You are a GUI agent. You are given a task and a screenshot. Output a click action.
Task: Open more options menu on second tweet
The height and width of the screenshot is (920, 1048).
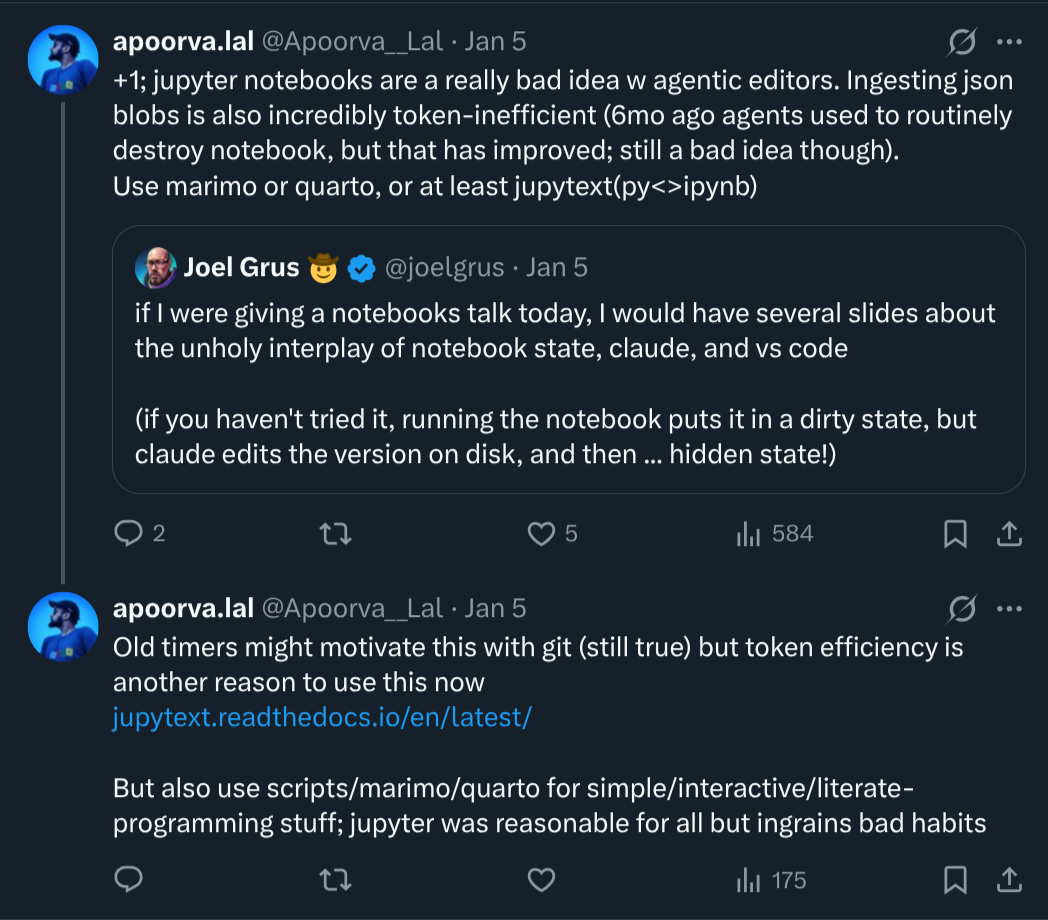pyautogui.click(x=1010, y=608)
